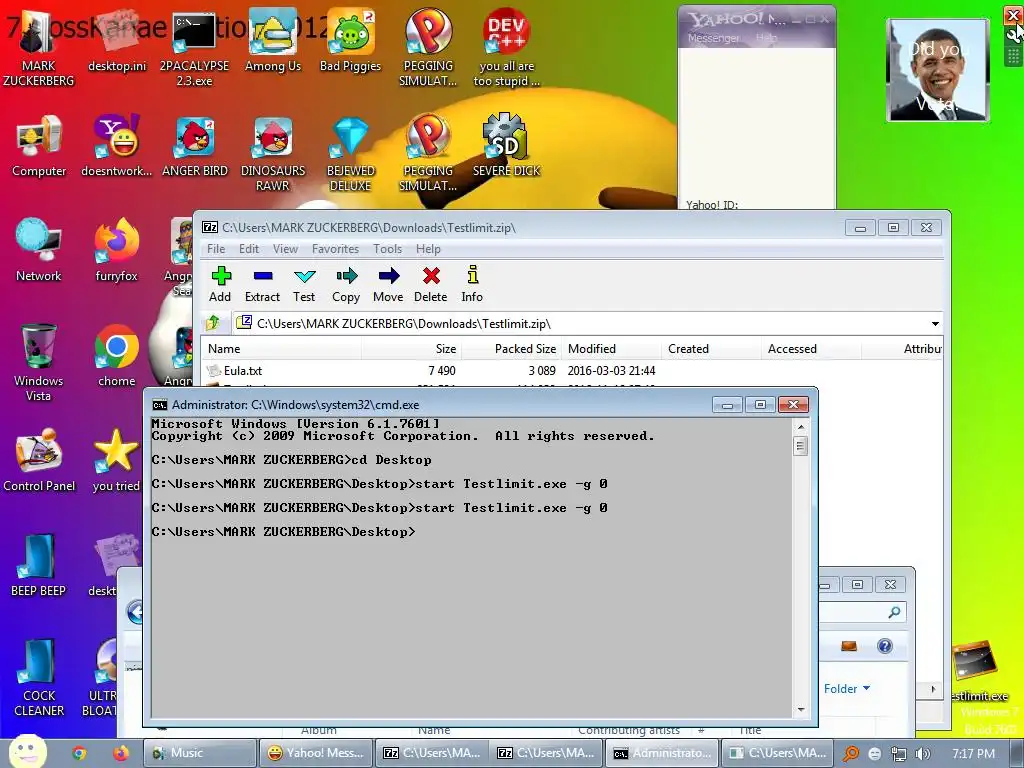Image resolution: width=1024 pixels, height=768 pixels.
Task: Open the MARK ZUCKERBERG desktop folder icon
Action: pyautogui.click(x=39, y=46)
